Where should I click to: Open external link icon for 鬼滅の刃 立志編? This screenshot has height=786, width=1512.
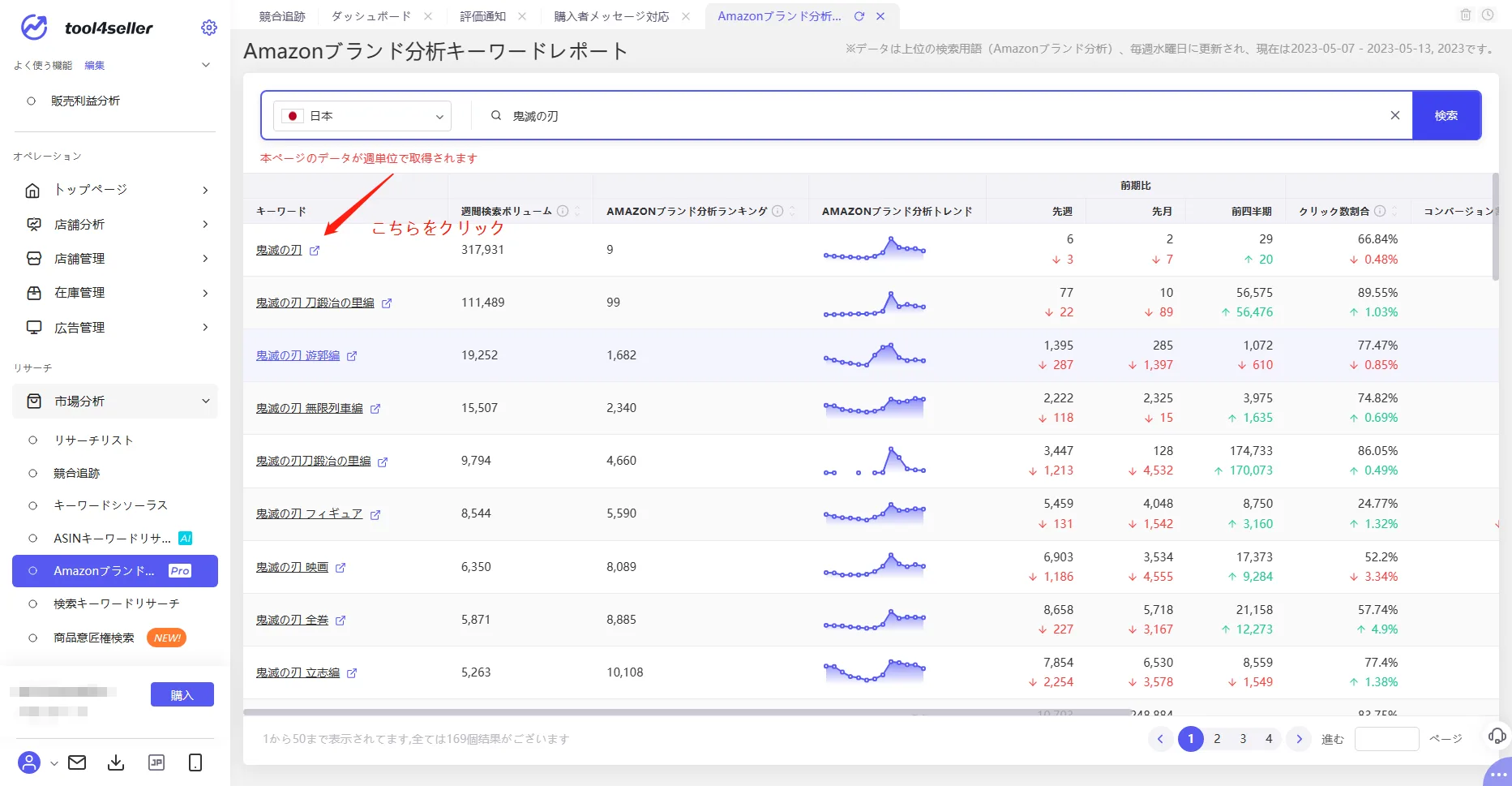352,673
